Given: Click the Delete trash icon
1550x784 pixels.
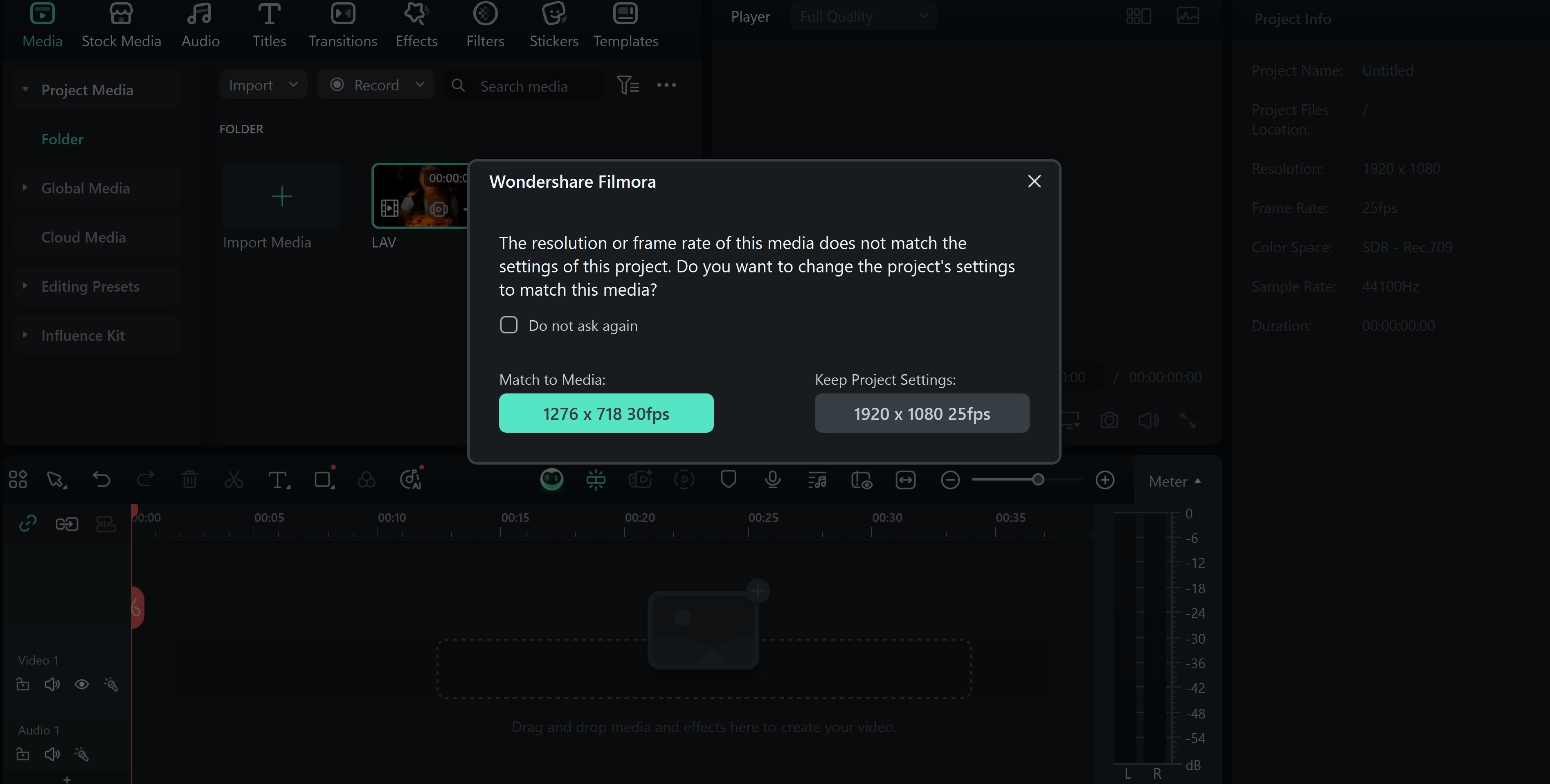Looking at the screenshot, I should 189,480.
